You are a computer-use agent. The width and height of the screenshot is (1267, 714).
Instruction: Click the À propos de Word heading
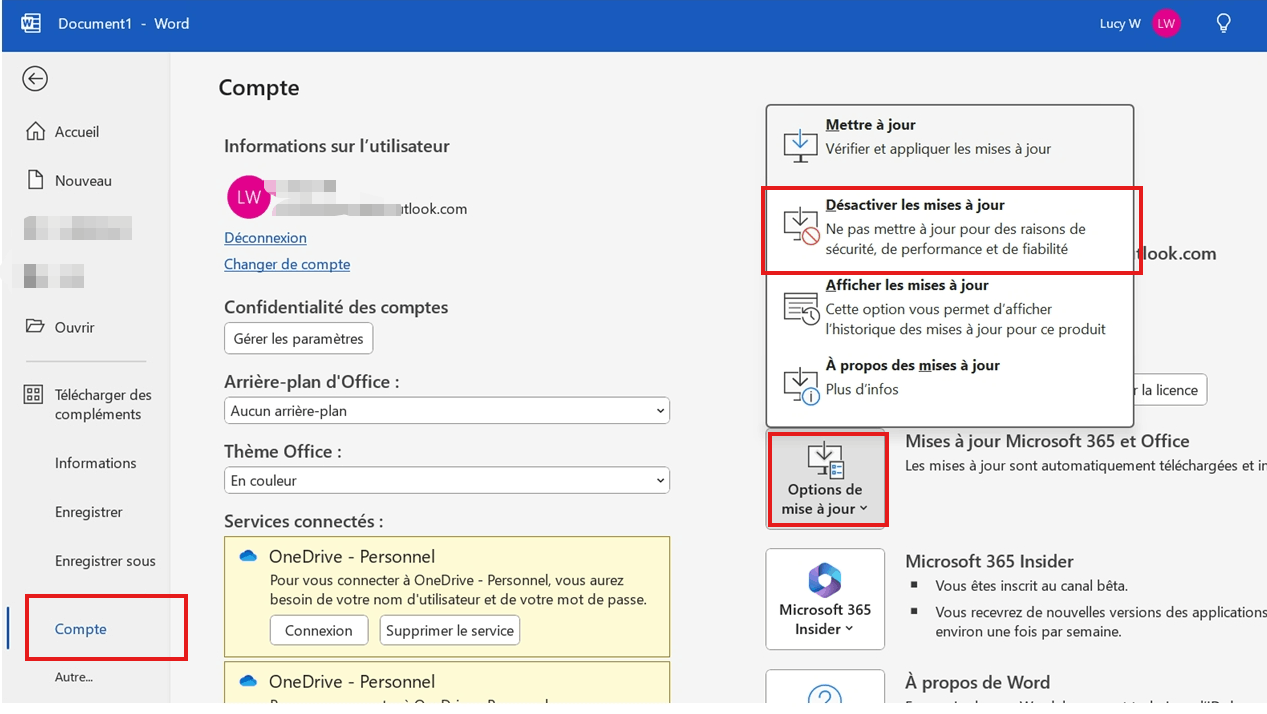click(x=977, y=683)
